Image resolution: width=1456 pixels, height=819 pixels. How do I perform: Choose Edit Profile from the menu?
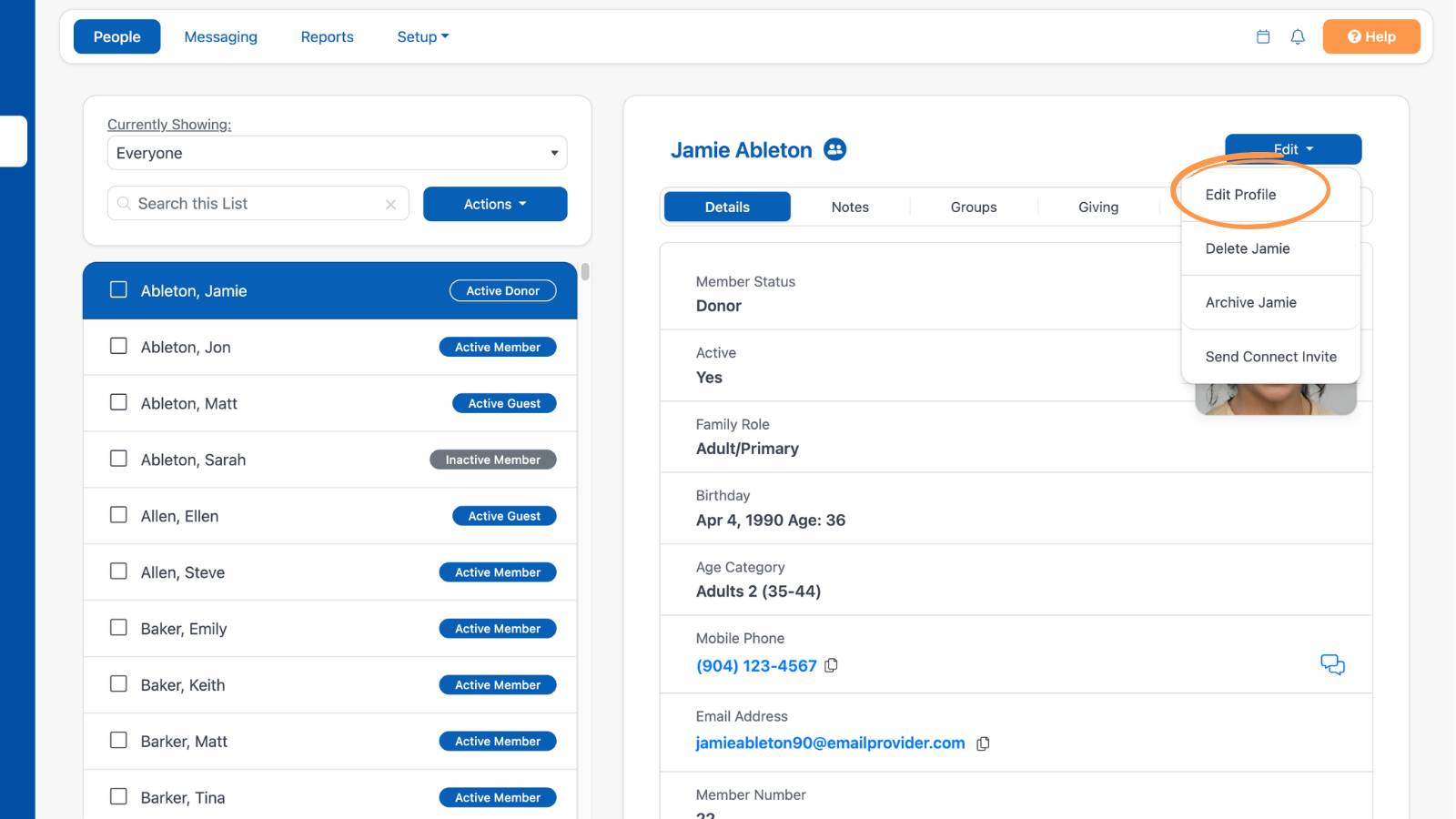1240,195
